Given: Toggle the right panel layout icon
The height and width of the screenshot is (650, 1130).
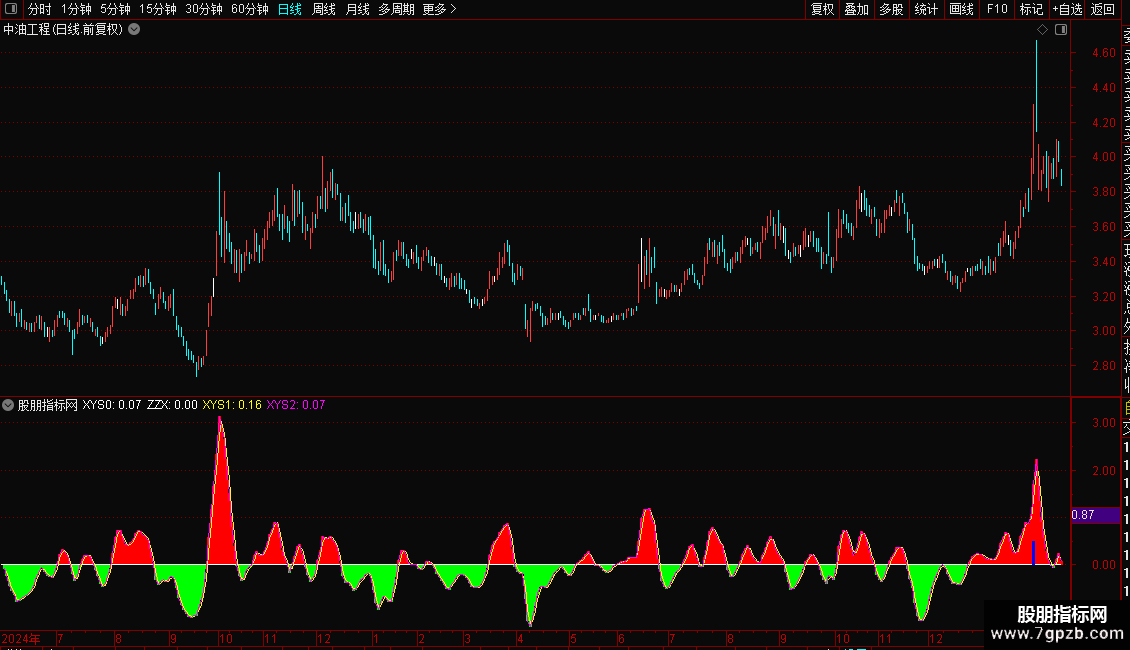Looking at the screenshot, I should tap(1061, 30).
